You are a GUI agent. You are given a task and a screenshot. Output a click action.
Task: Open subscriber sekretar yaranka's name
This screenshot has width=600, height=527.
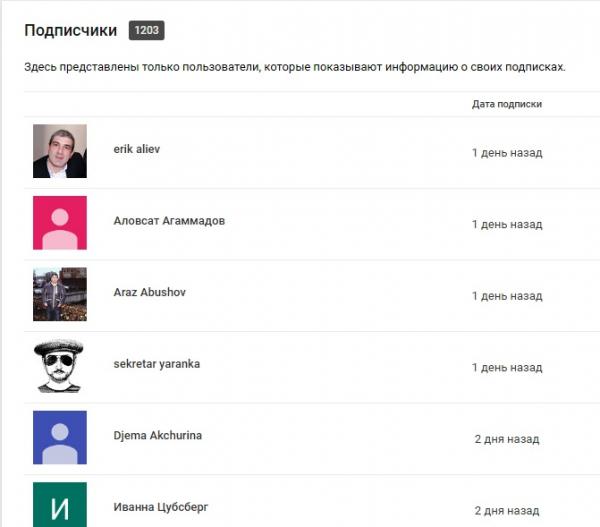(157, 364)
